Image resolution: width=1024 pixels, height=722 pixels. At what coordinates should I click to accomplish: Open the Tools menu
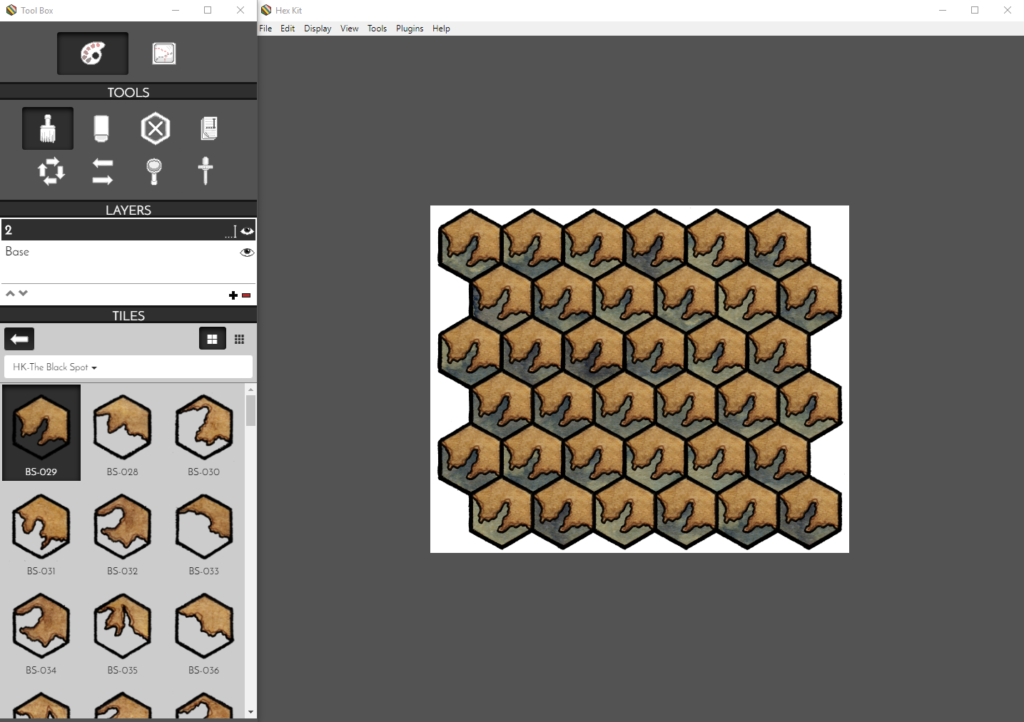pos(377,29)
